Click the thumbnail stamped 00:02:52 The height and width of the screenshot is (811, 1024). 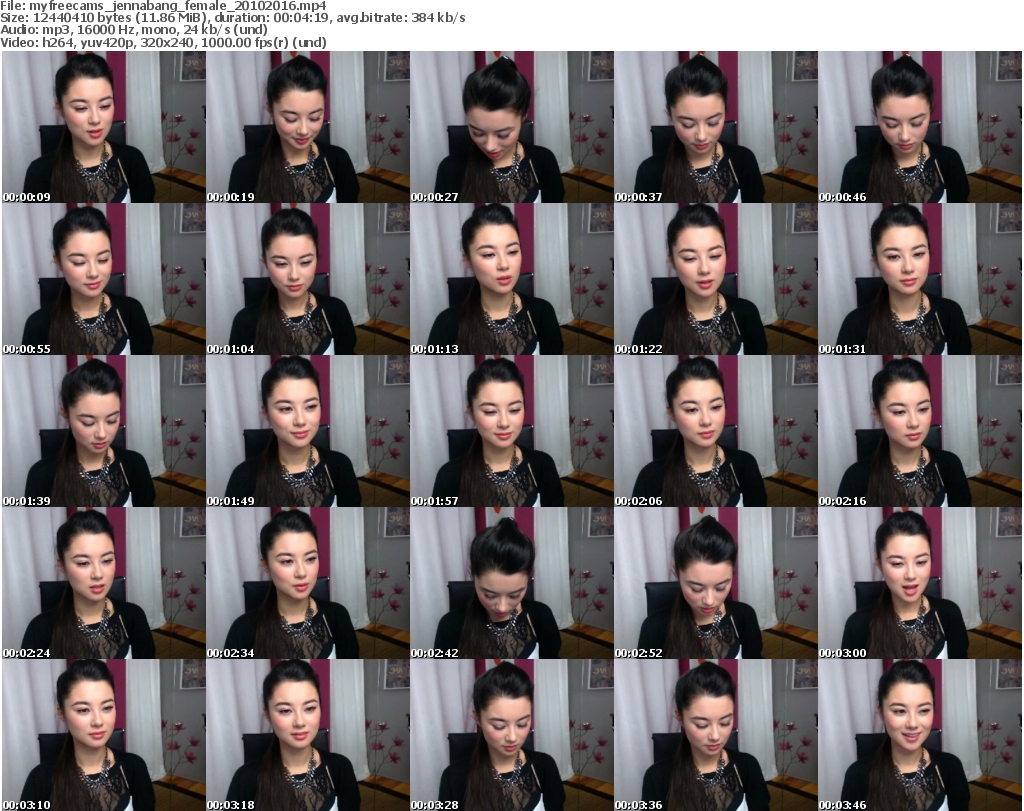715,583
